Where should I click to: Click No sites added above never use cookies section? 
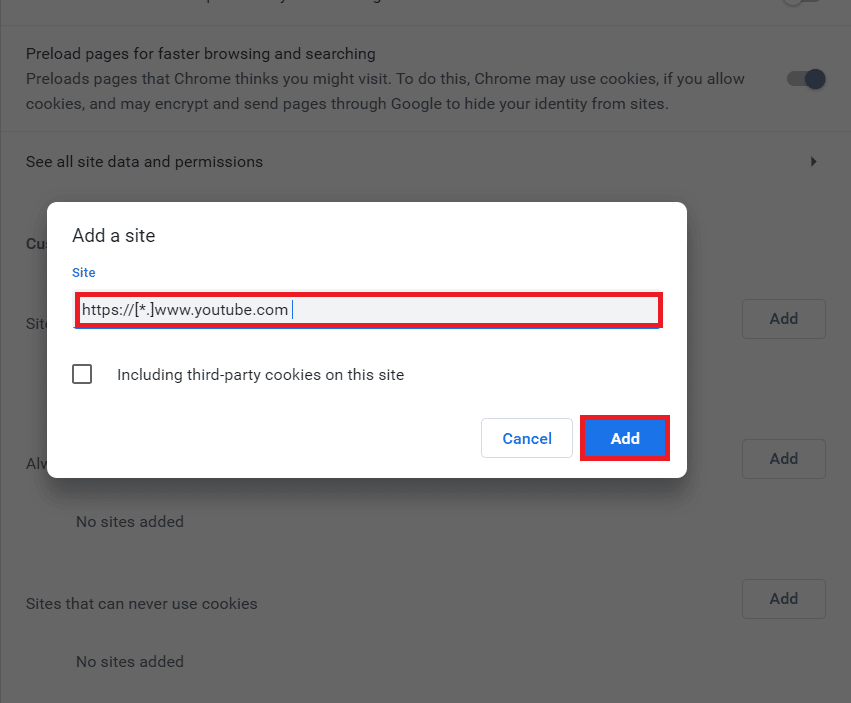click(x=130, y=522)
